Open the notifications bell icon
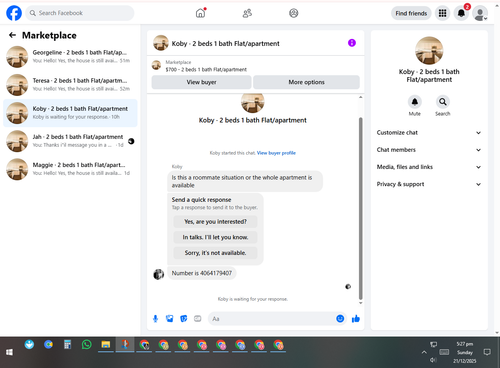The image size is (500, 368). [461, 13]
